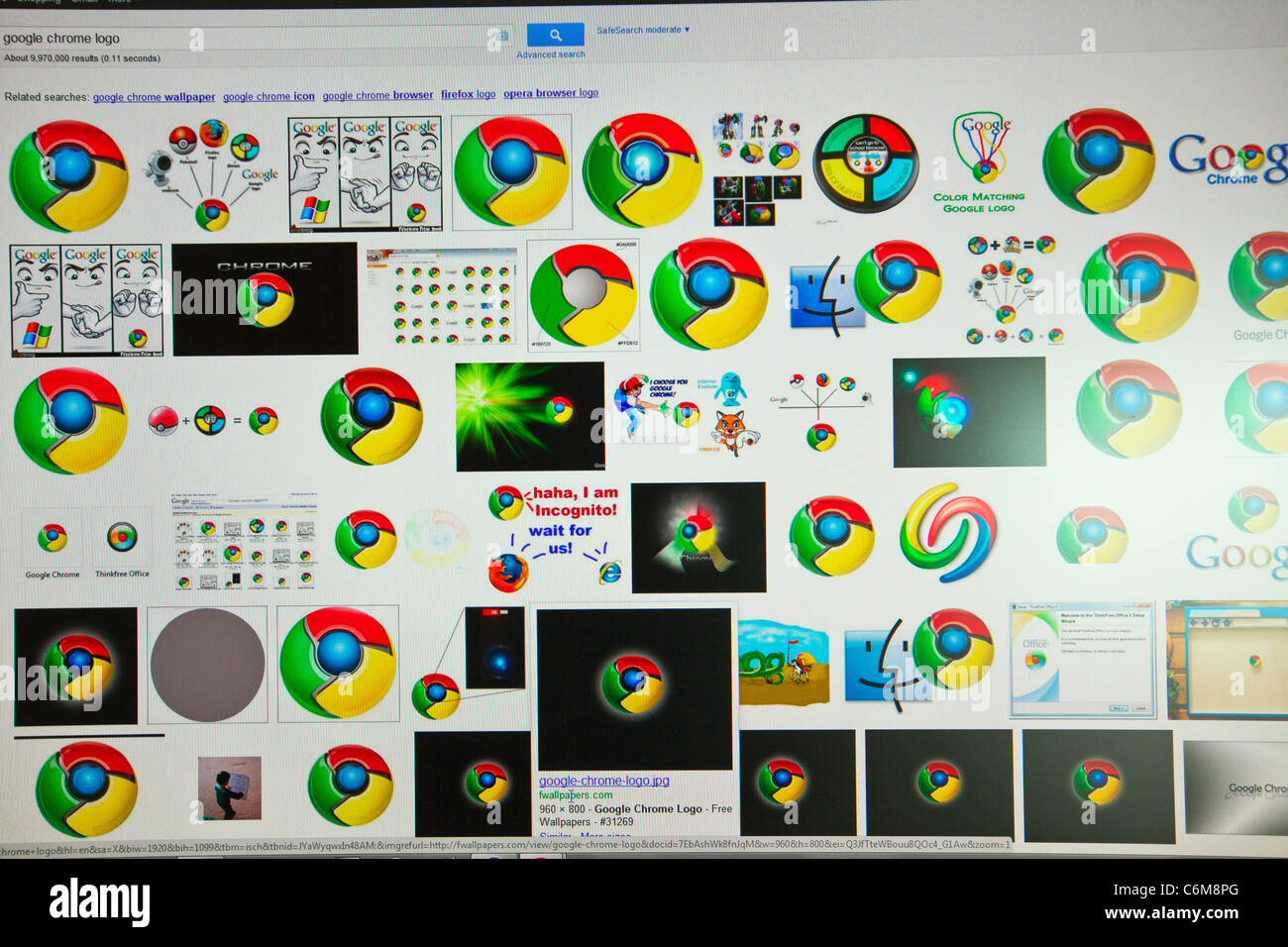
Task: Open the 'haha, I am Incognito!' image
Action: tap(554, 536)
